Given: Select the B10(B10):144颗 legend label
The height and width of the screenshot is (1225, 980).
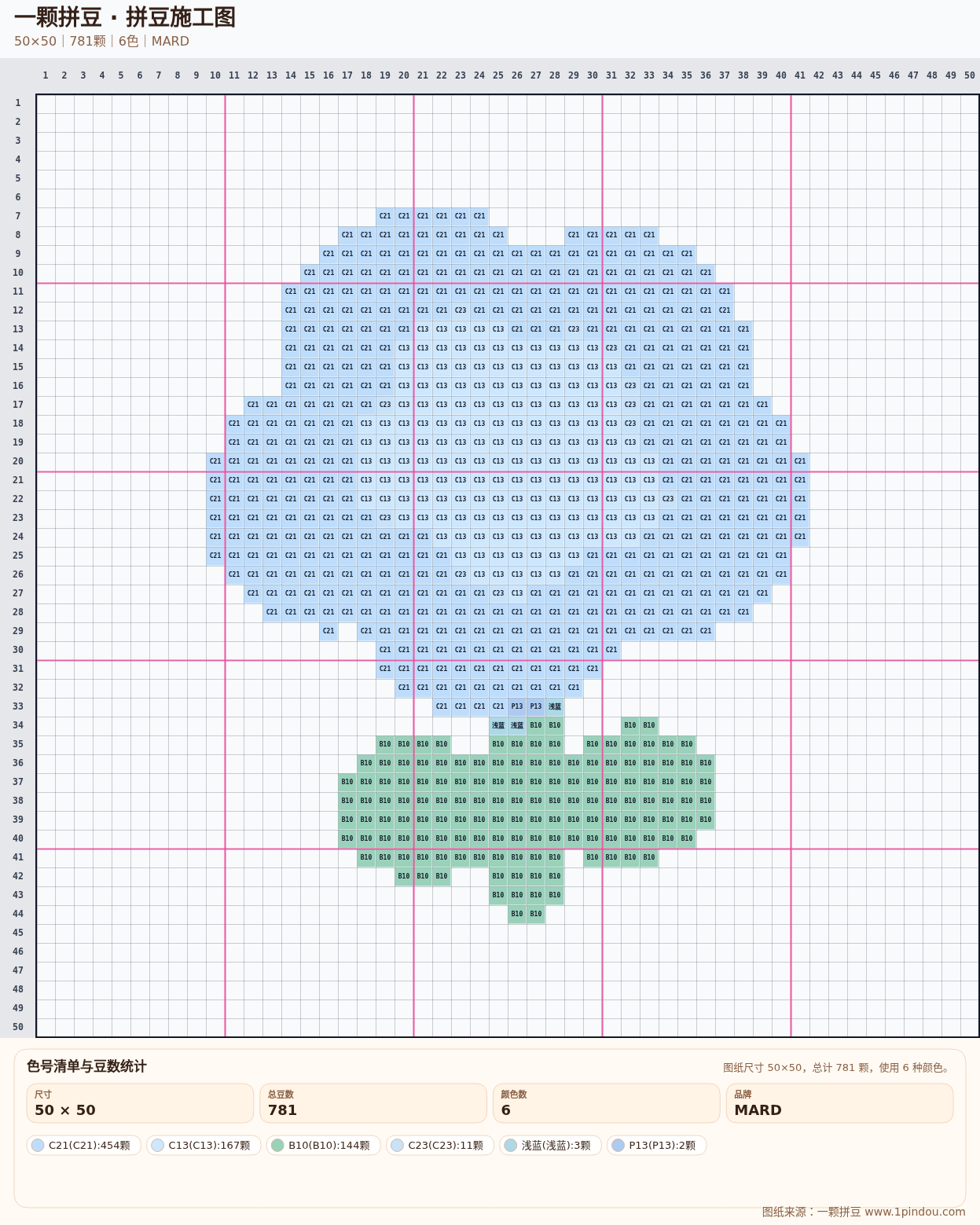Looking at the screenshot, I should [x=329, y=1146].
